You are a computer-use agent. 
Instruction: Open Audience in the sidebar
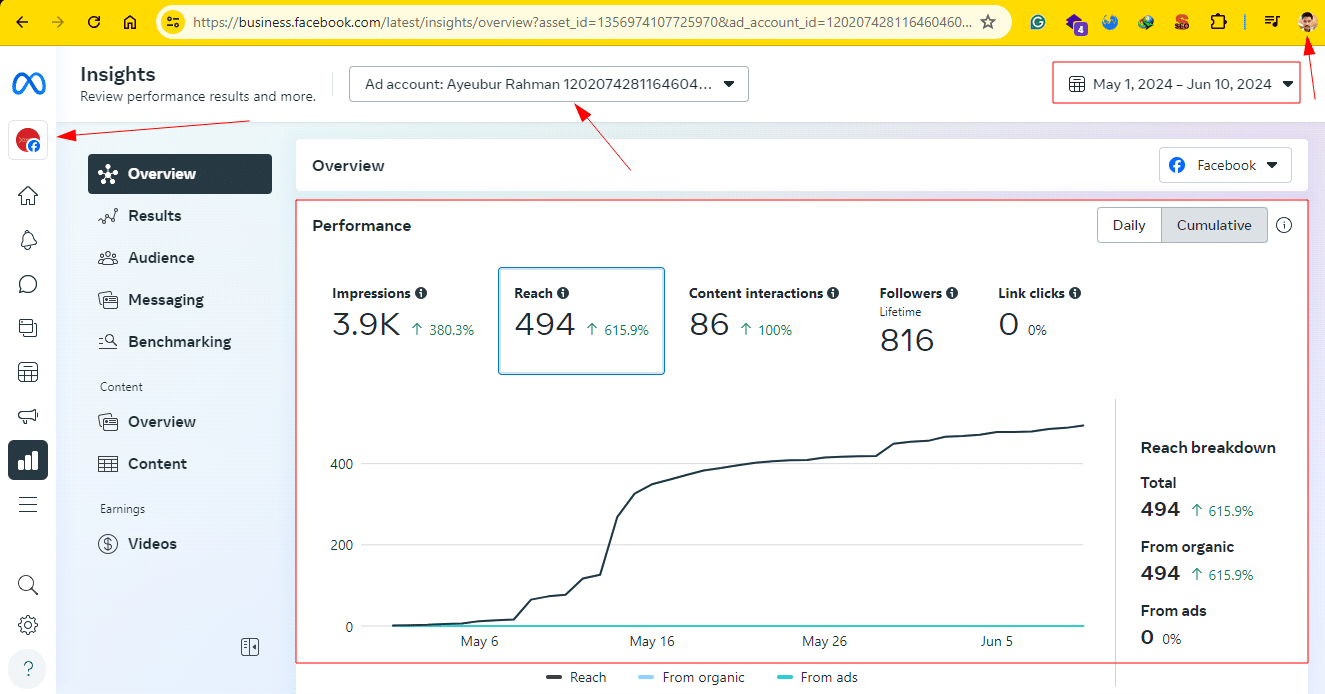(180, 258)
